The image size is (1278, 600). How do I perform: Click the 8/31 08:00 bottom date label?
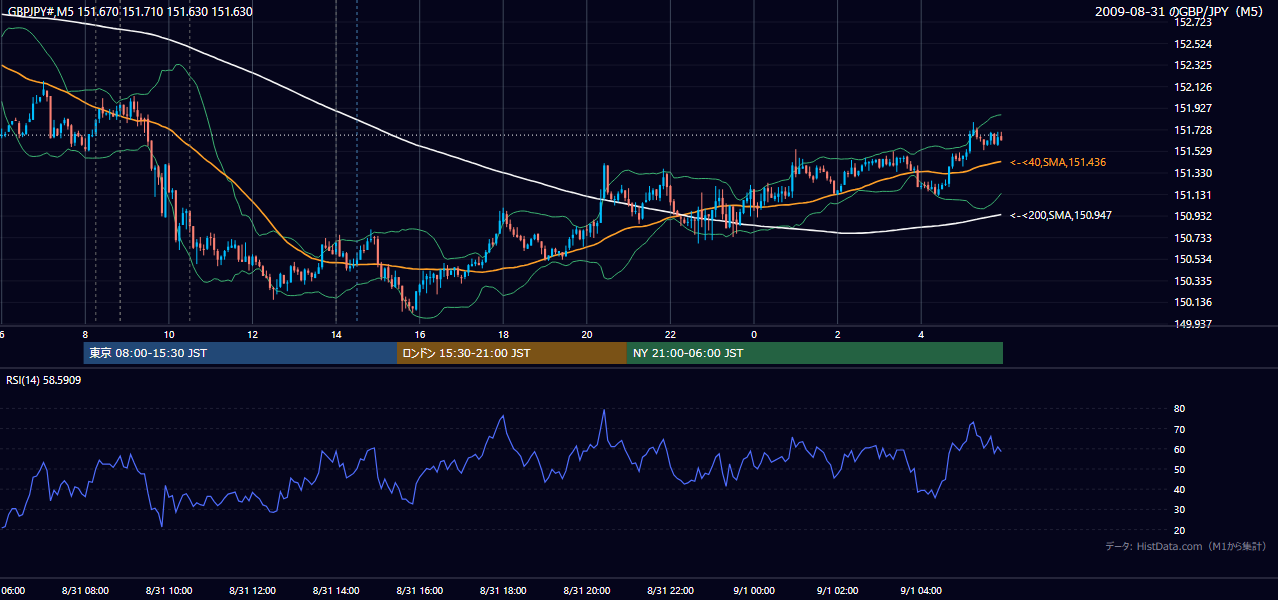85,590
